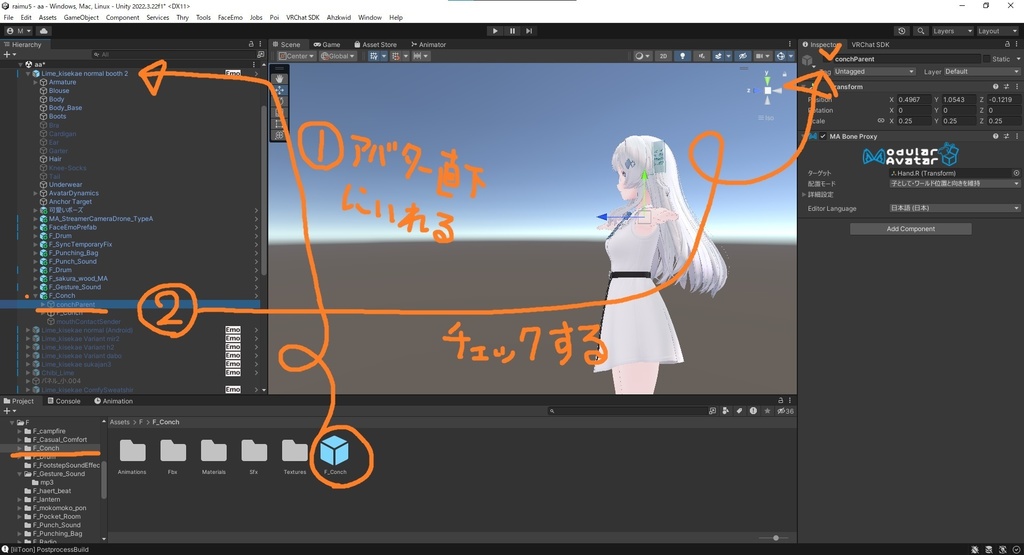
Task: Open draw mode shading dropdown in Scene
Action: (641, 56)
